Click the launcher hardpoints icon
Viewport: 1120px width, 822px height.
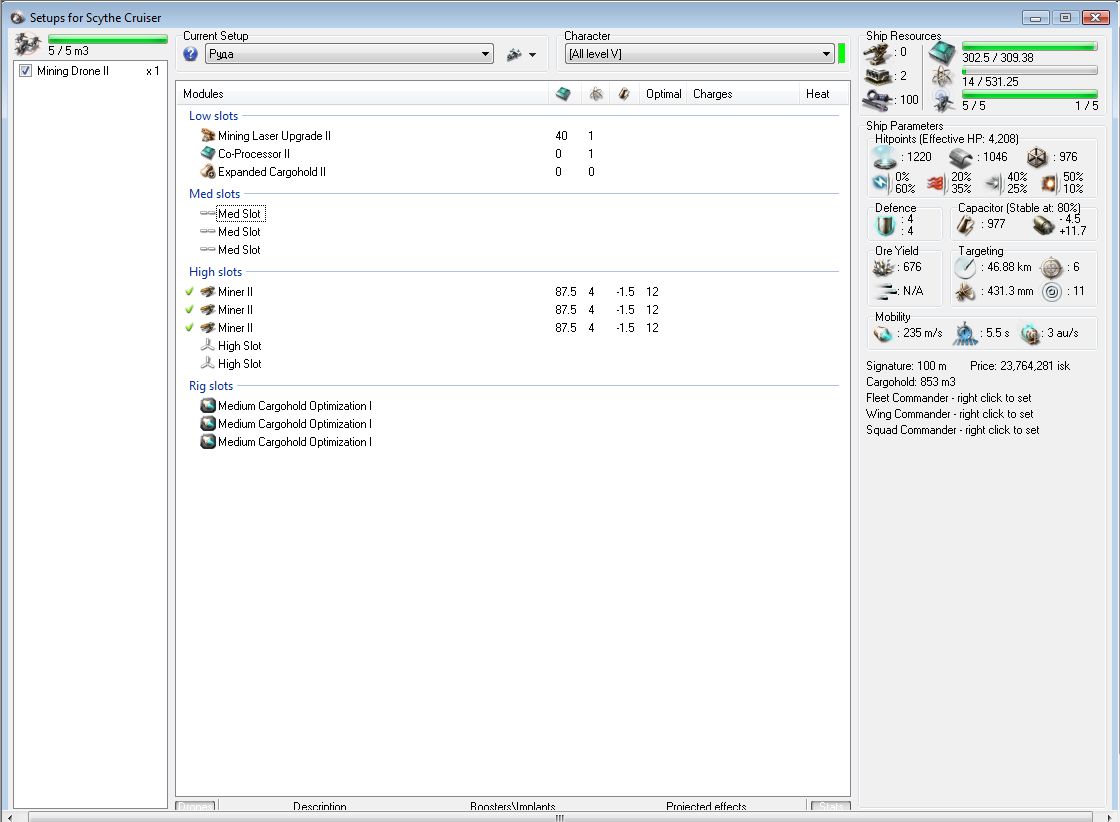click(877, 76)
